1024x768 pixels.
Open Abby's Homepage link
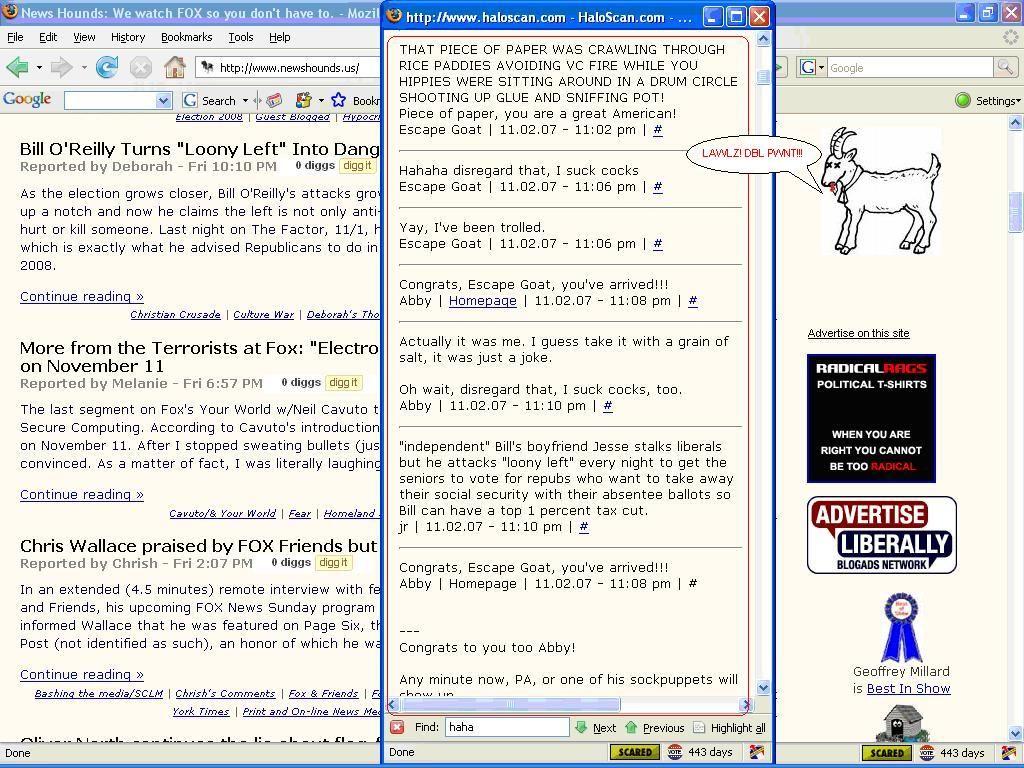point(483,300)
